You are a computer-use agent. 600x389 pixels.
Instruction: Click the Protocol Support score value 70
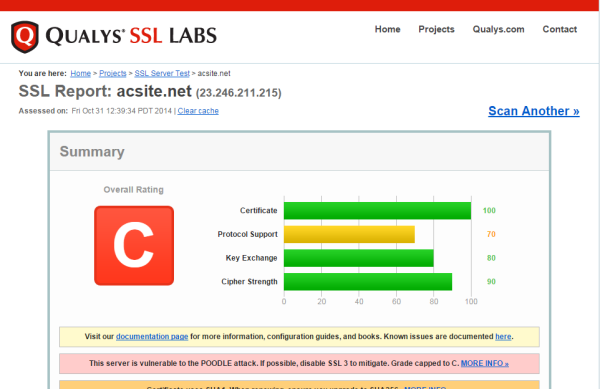pyautogui.click(x=491, y=234)
